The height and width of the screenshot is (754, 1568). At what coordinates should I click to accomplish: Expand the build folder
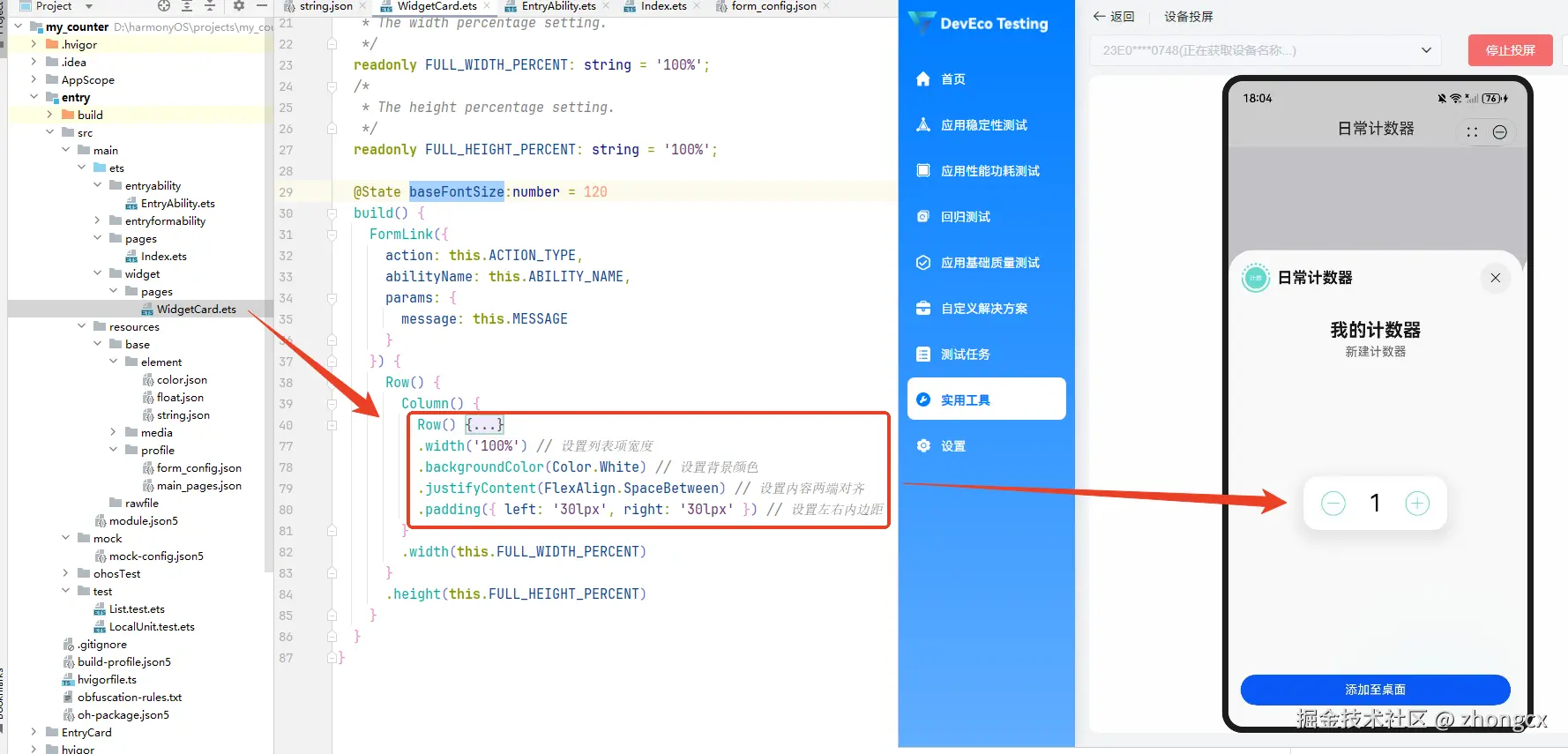[x=50, y=115]
